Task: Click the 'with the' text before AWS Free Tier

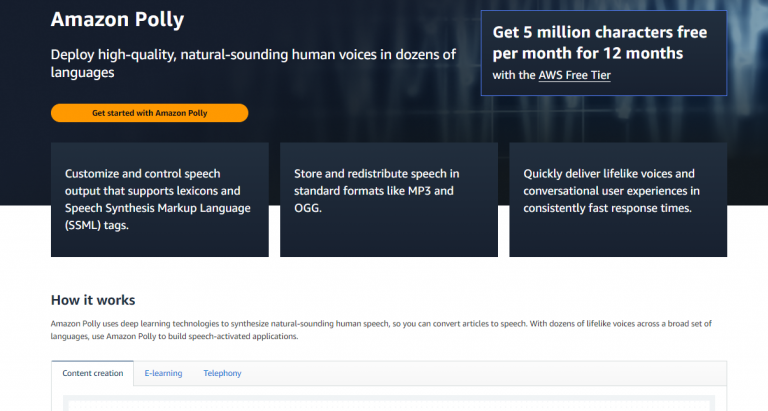Action: [513, 75]
